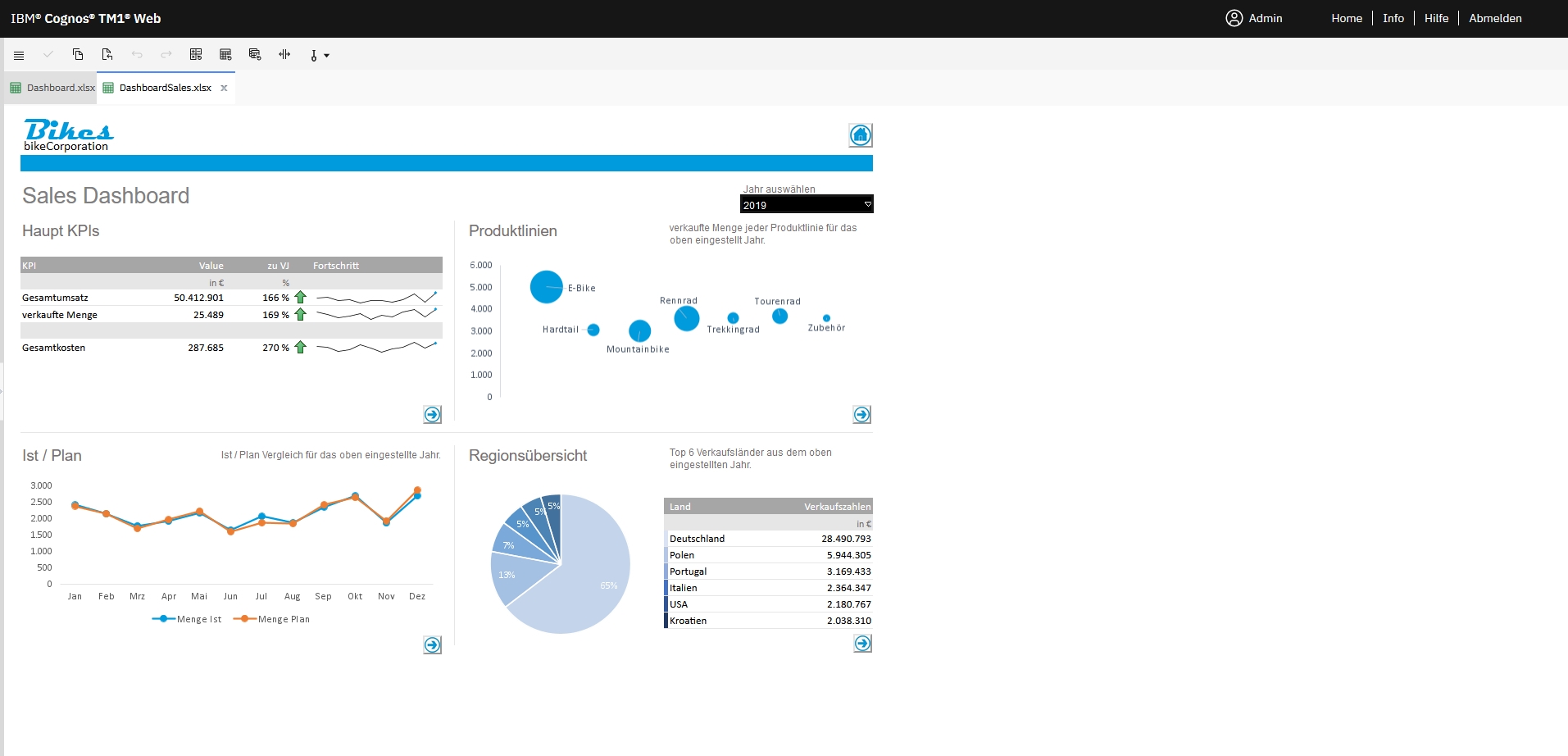Click the Portugal row label
The image size is (1568, 756).
point(688,572)
